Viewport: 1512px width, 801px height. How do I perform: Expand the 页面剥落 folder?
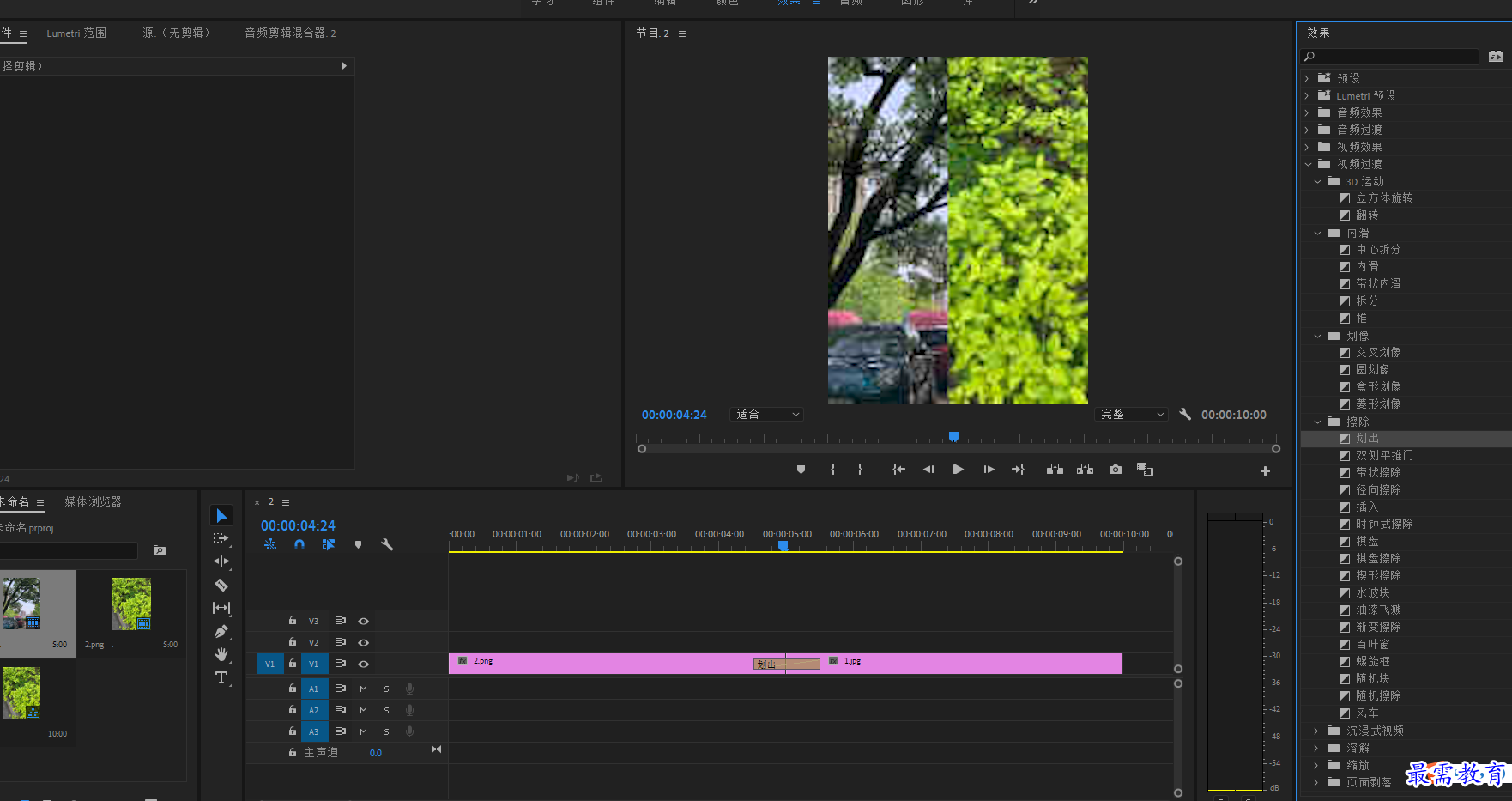click(x=1316, y=782)
